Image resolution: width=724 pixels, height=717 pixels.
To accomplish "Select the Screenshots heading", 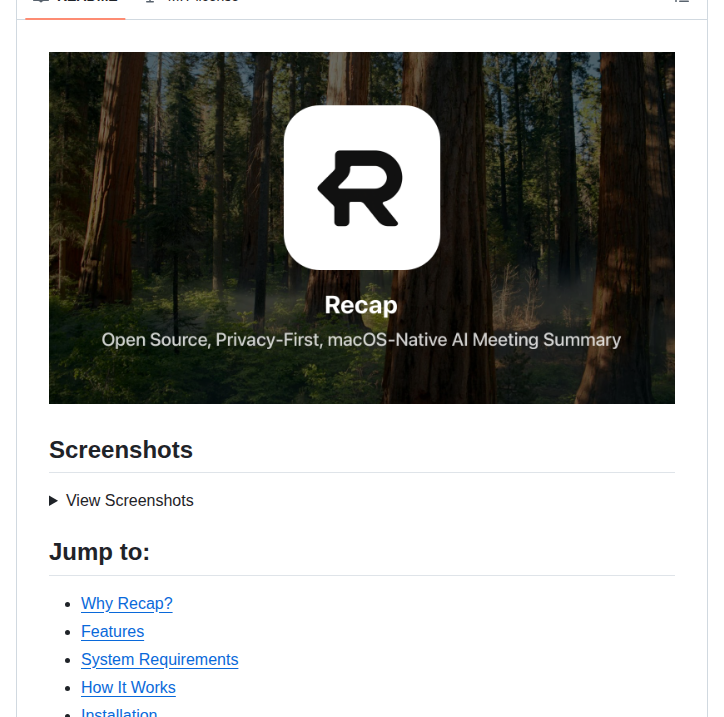I will (121, 450).
